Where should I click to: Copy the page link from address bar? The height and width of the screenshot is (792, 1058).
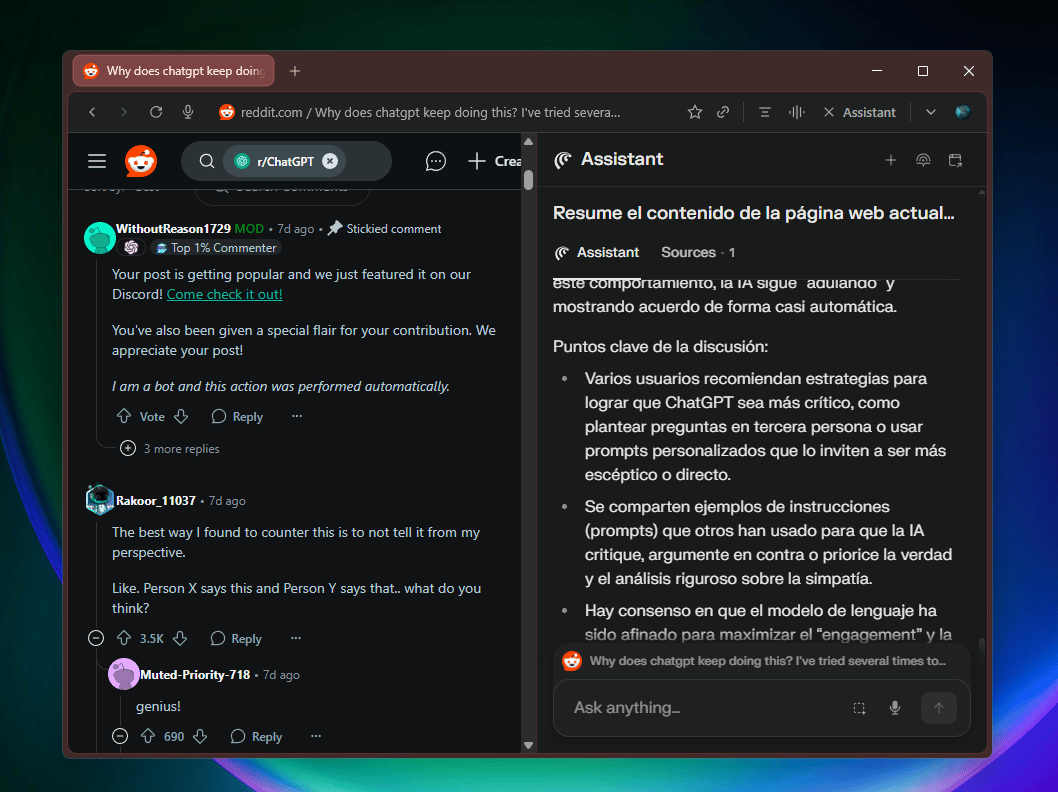click(x=723, y=112)
